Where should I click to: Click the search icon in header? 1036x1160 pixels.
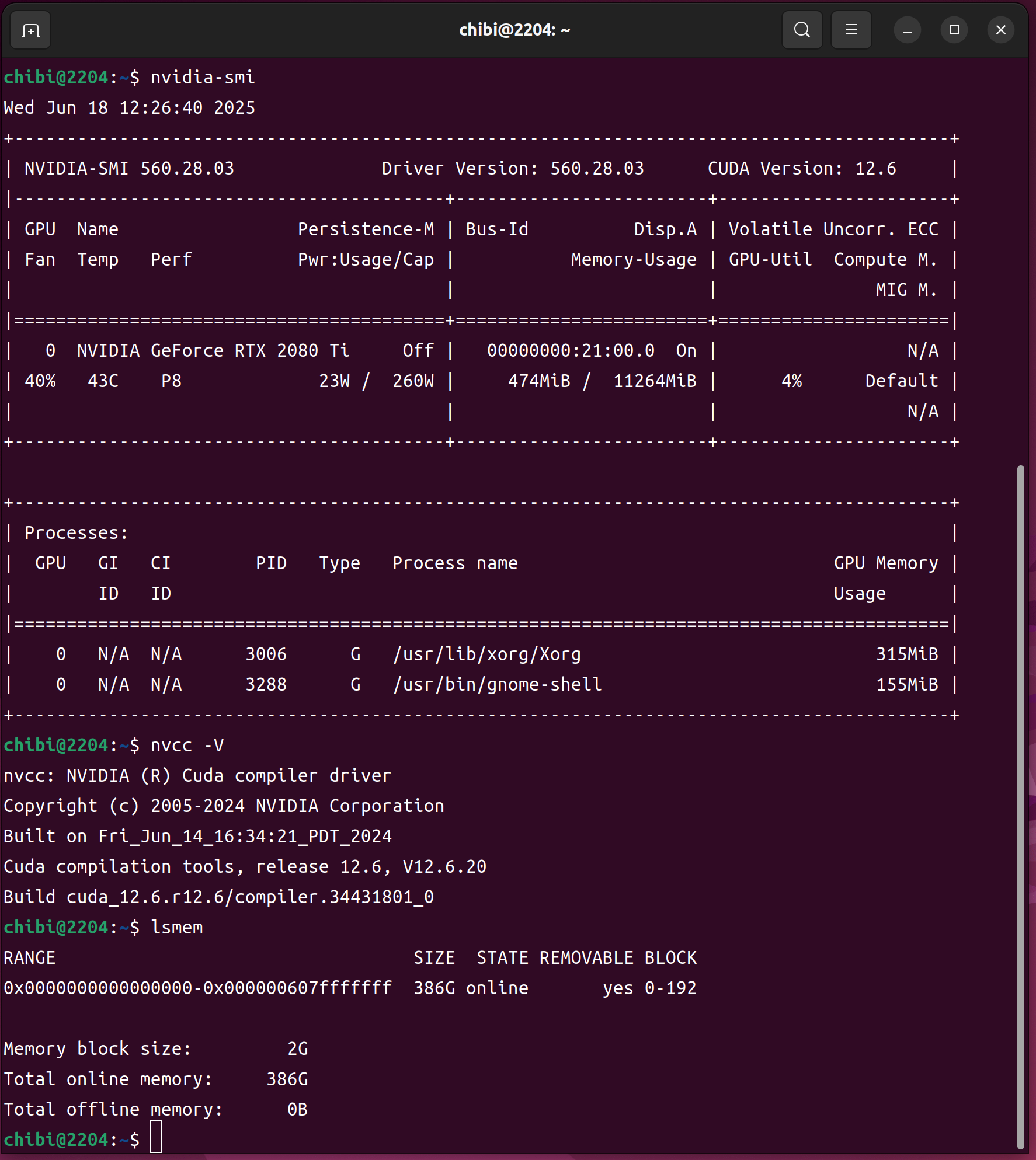point(802,30)
